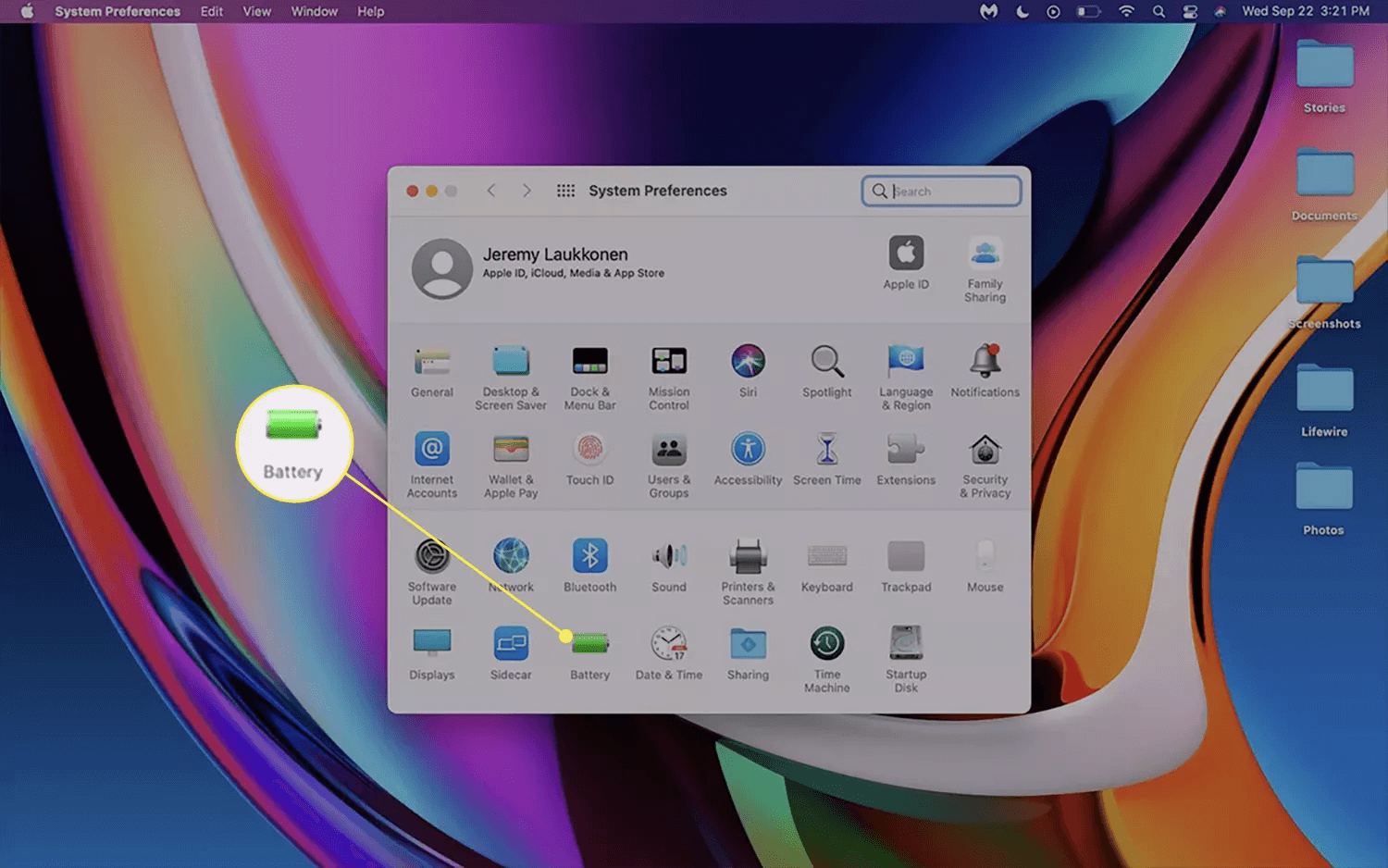Image resolution: width=1388 pixels, height=868 pixels.
Task: Open Software Update pane
Action: 432,572
